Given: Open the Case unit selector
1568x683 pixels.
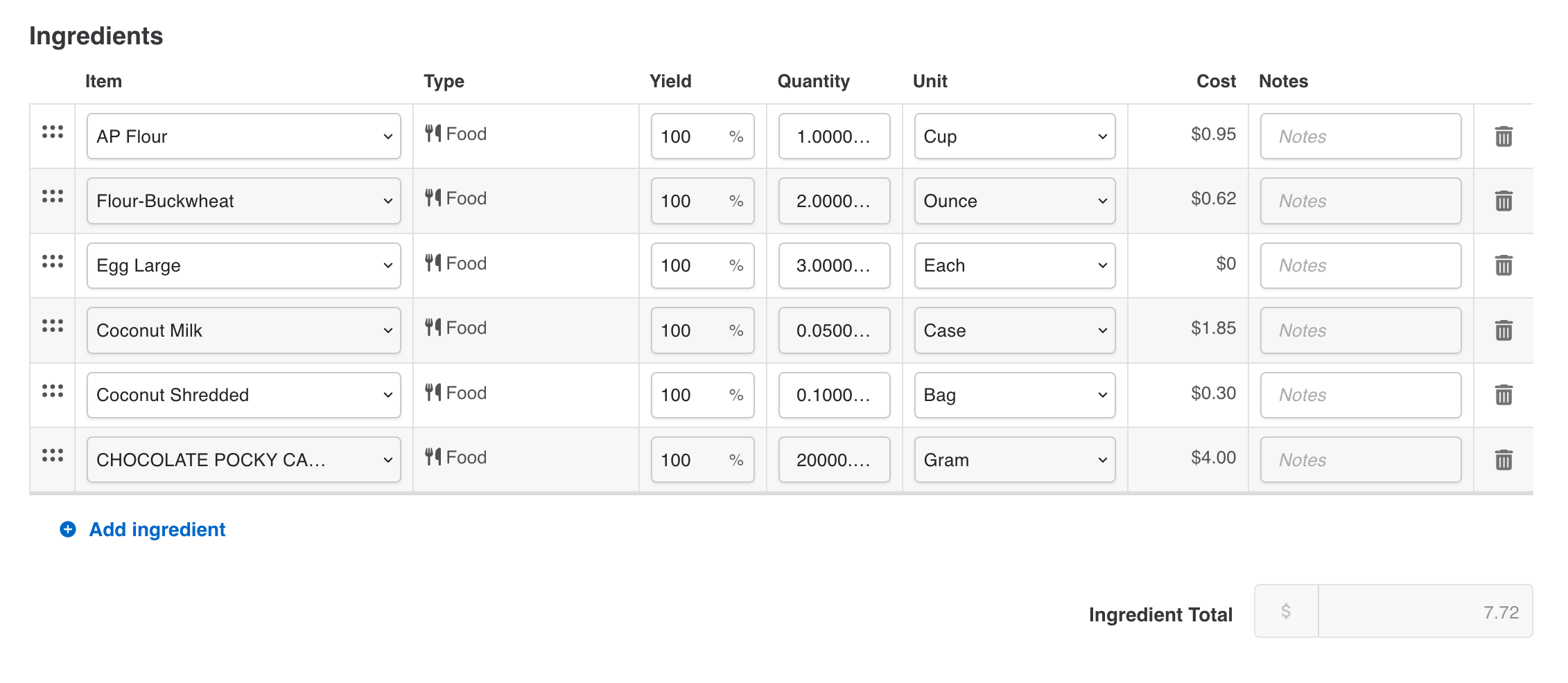Looking at the screenshot, I should (1014, 330).
